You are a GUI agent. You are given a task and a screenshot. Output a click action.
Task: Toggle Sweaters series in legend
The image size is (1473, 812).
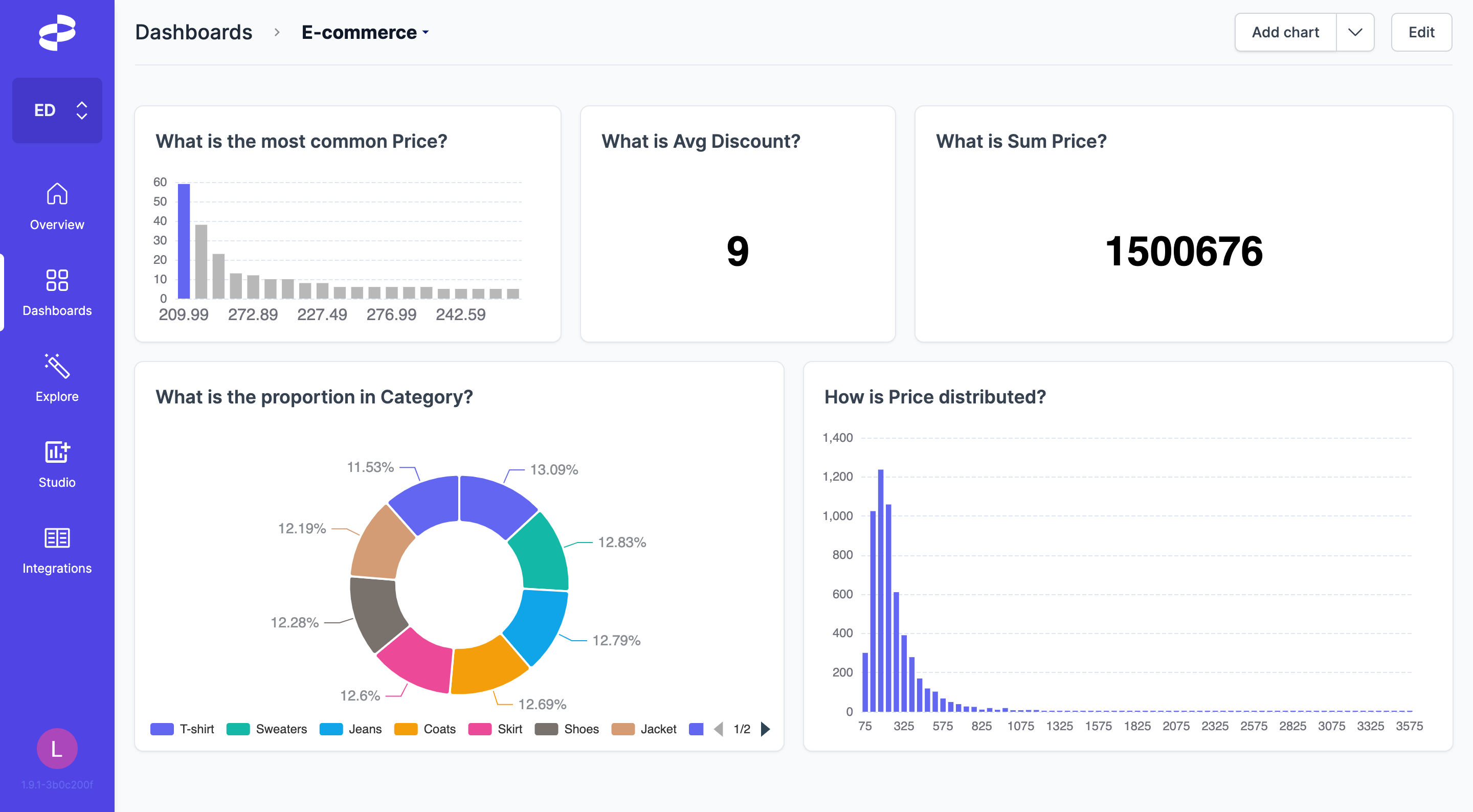tap(267, 729)
